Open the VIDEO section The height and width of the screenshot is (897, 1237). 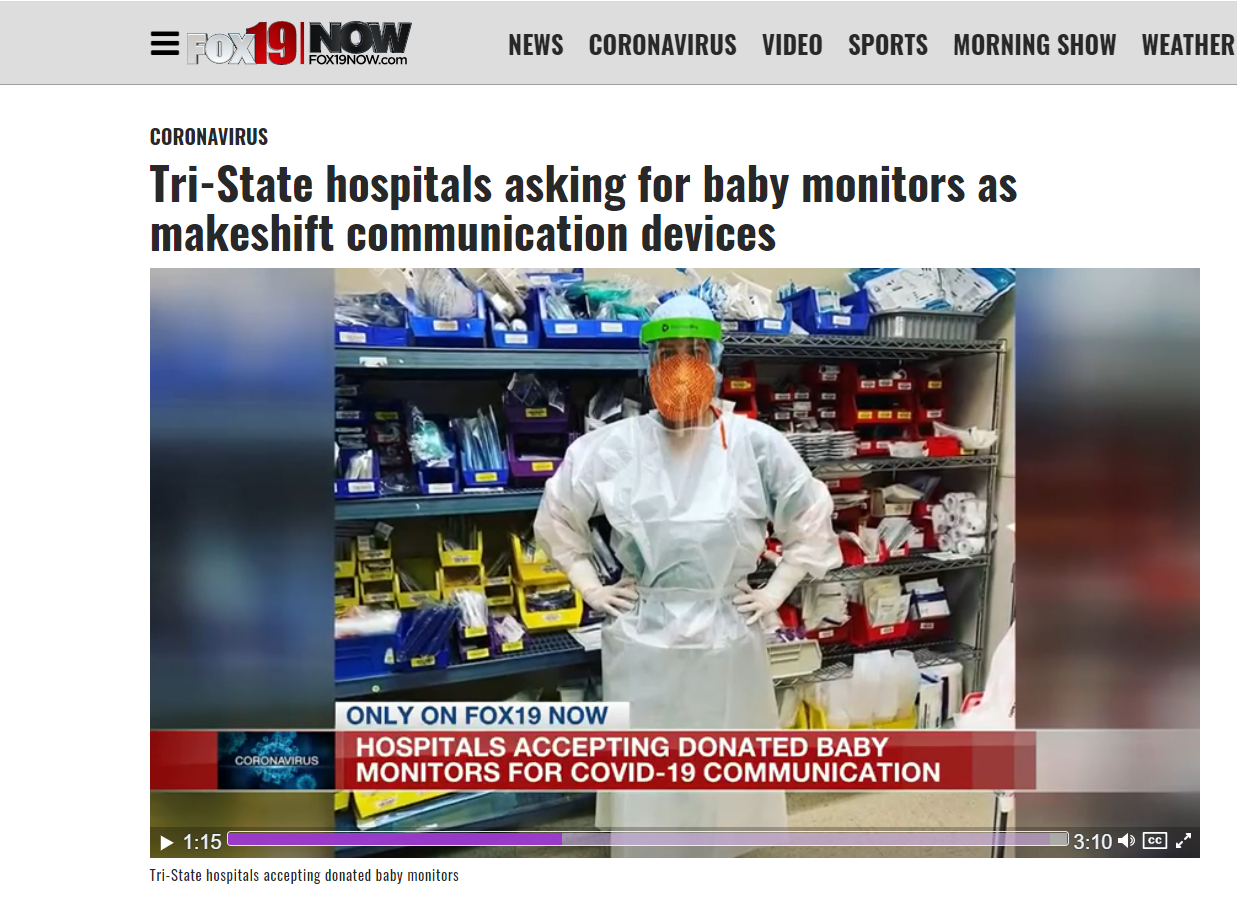click(x=792, y=45)
